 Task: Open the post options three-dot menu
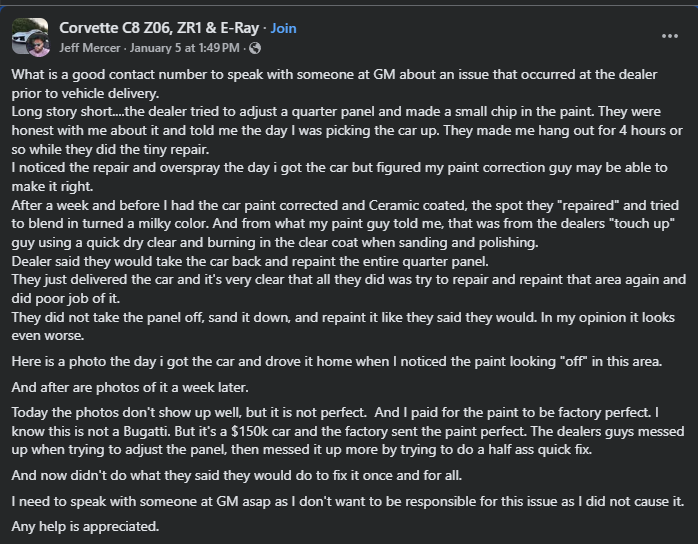[670, 35]
